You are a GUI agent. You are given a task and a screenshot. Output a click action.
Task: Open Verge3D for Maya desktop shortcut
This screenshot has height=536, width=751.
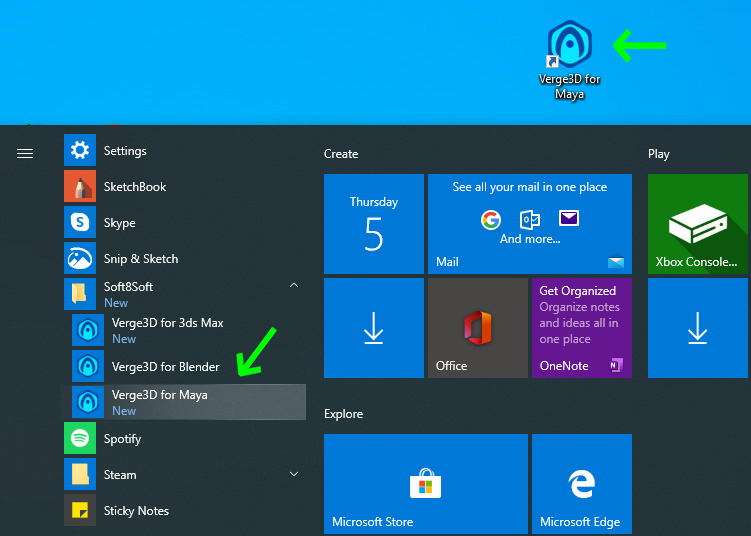click(x=569, y=60)
